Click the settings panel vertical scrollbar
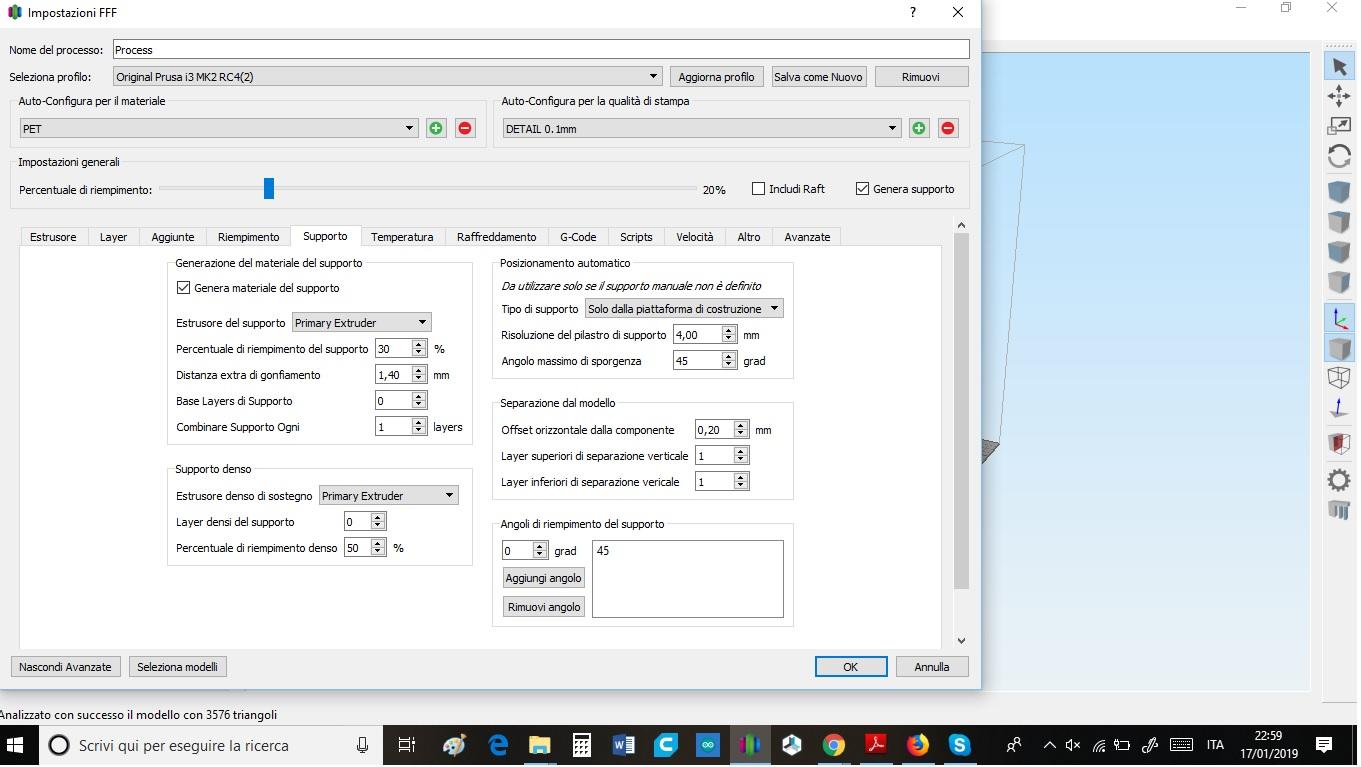The width and height of the screenshot is (1361, 767). [x=961, y=411]
